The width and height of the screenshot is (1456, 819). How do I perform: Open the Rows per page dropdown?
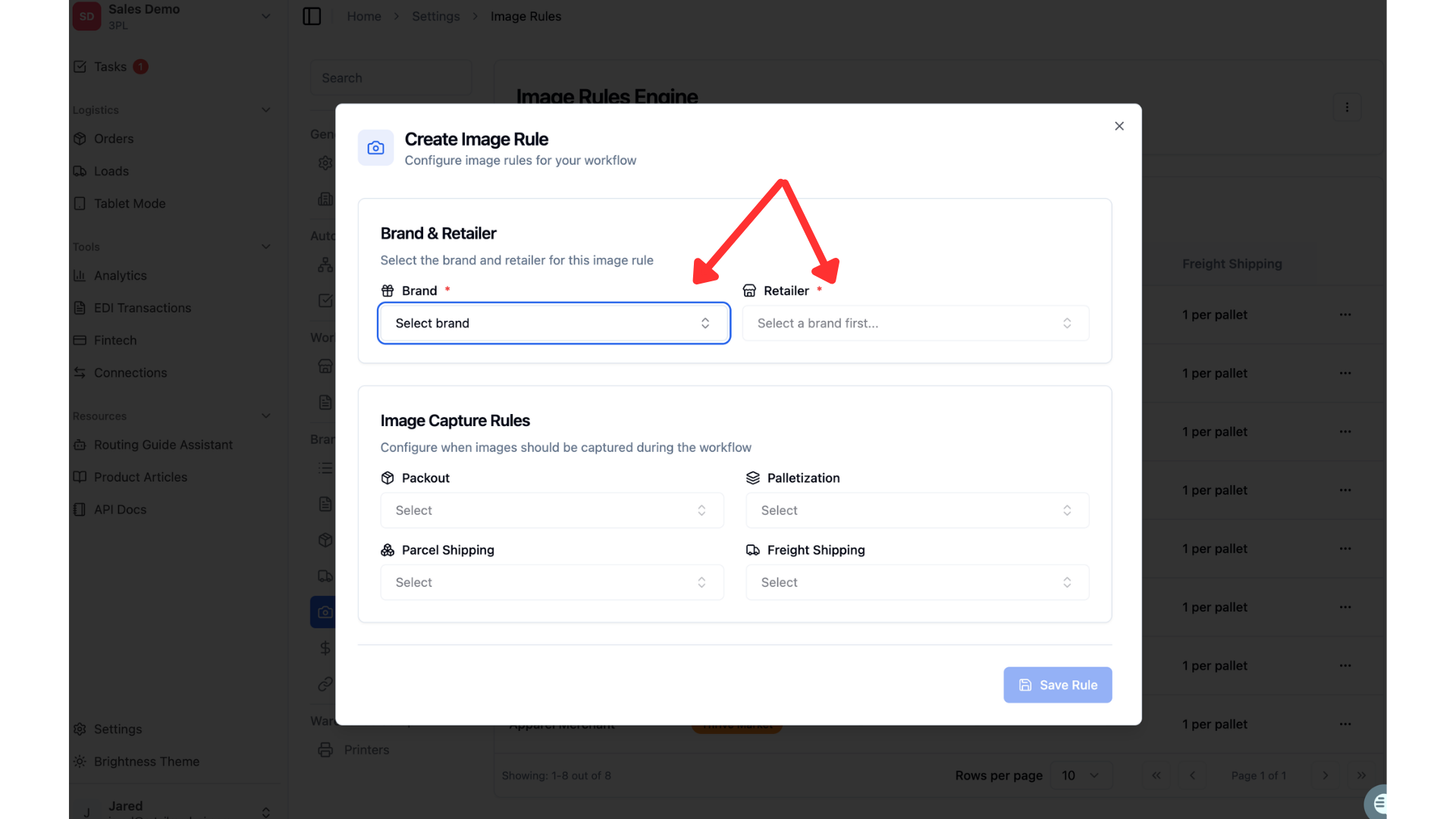point(1081,775)
